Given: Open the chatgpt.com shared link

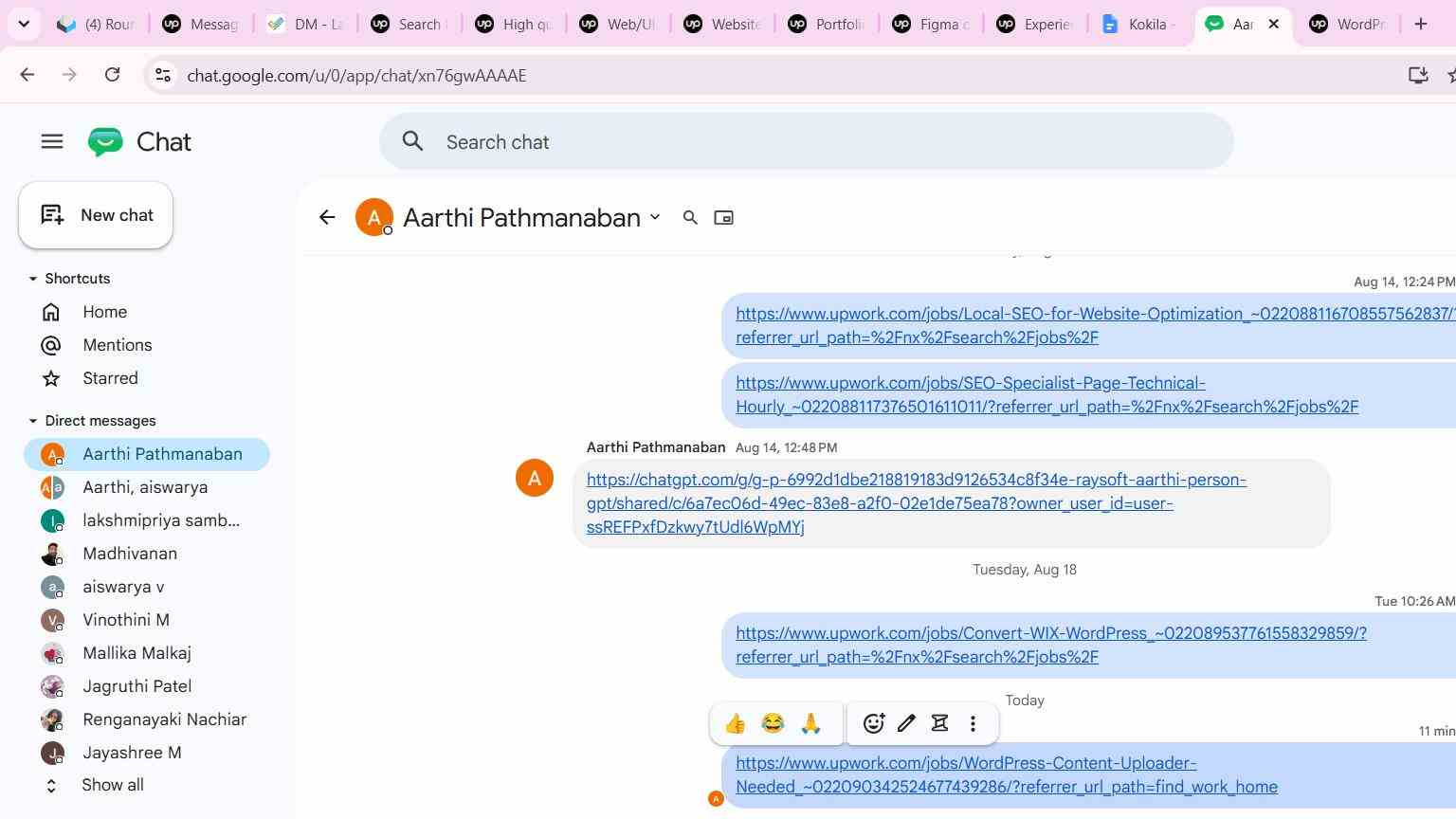Looking at the screenshot, I should 917,503.
